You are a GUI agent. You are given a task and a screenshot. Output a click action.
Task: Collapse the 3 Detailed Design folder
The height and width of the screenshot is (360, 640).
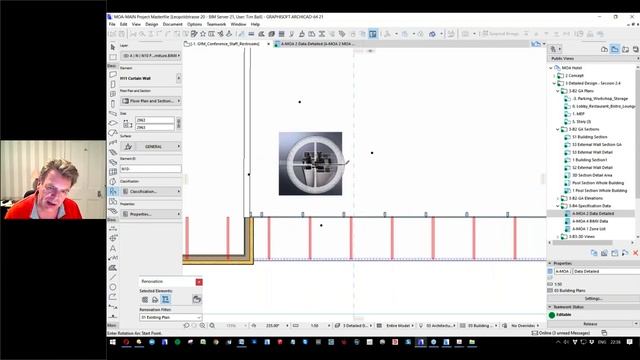point(554,83)
